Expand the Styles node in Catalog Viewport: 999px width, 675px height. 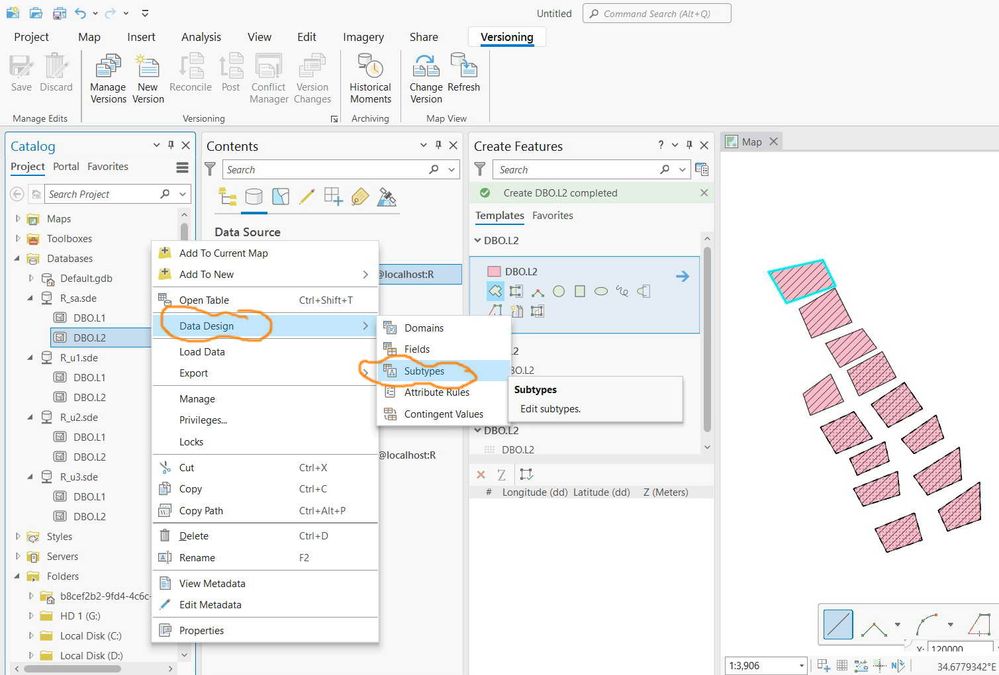17,536
